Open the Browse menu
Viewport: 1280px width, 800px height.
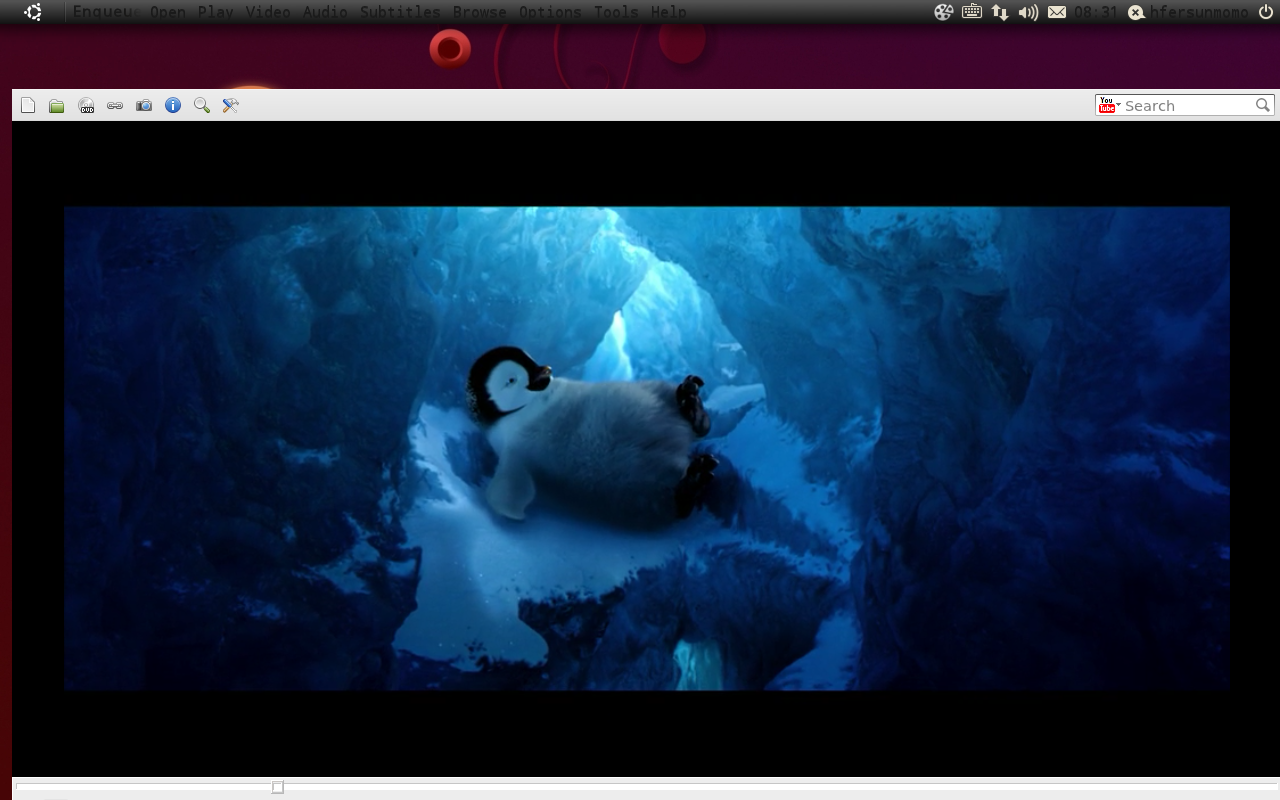[479, 12]
